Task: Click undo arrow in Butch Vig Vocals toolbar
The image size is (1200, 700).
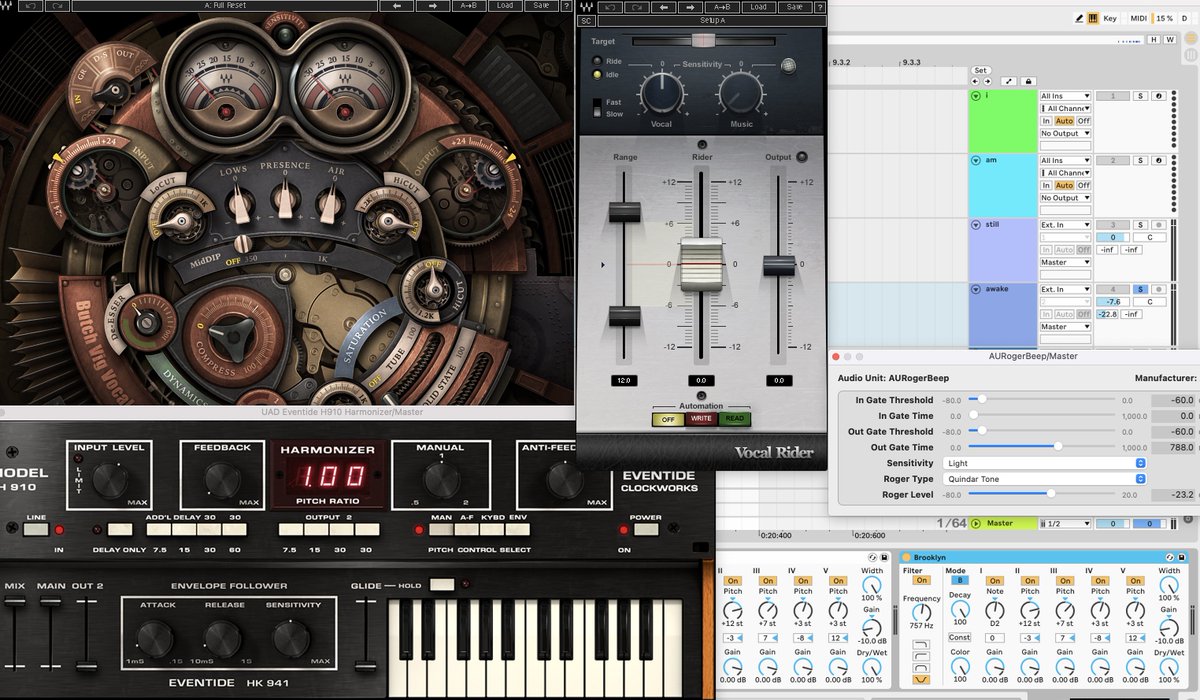Action: (30, 6)
